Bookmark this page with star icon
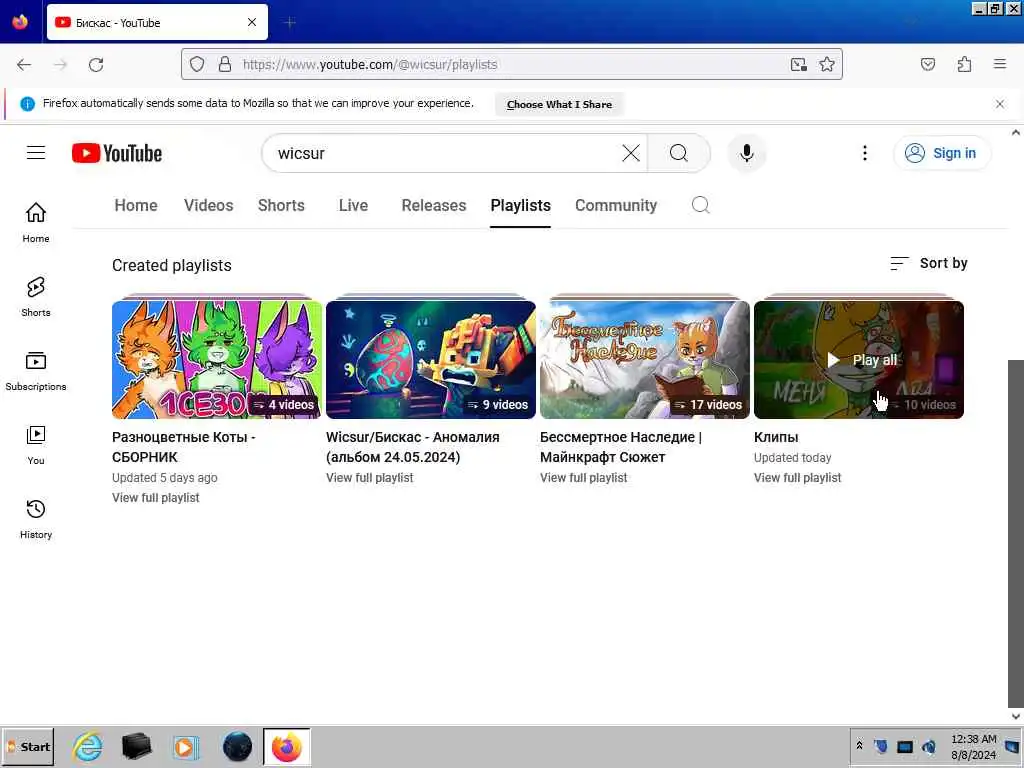 827,64
